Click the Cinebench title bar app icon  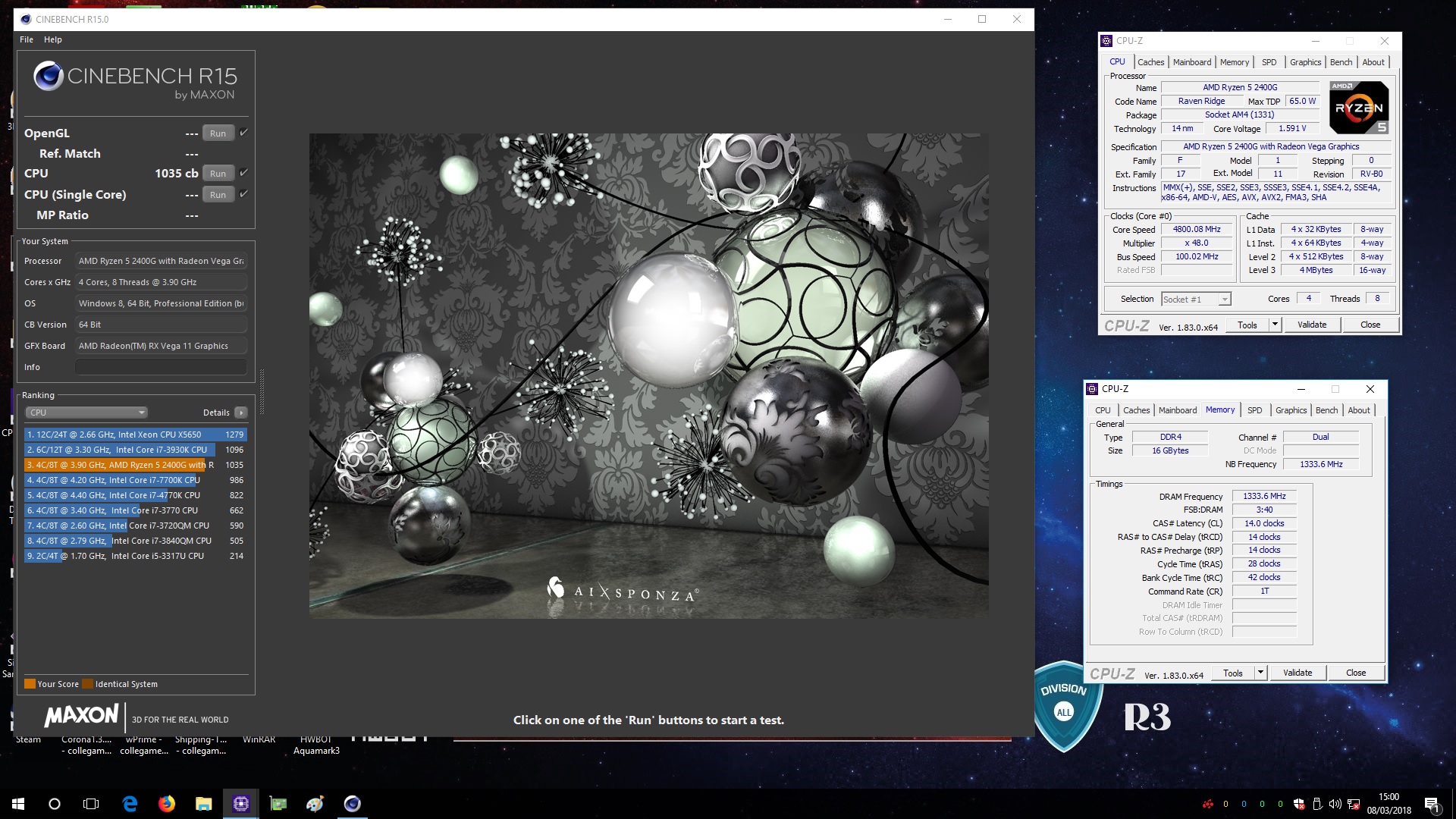27,19
